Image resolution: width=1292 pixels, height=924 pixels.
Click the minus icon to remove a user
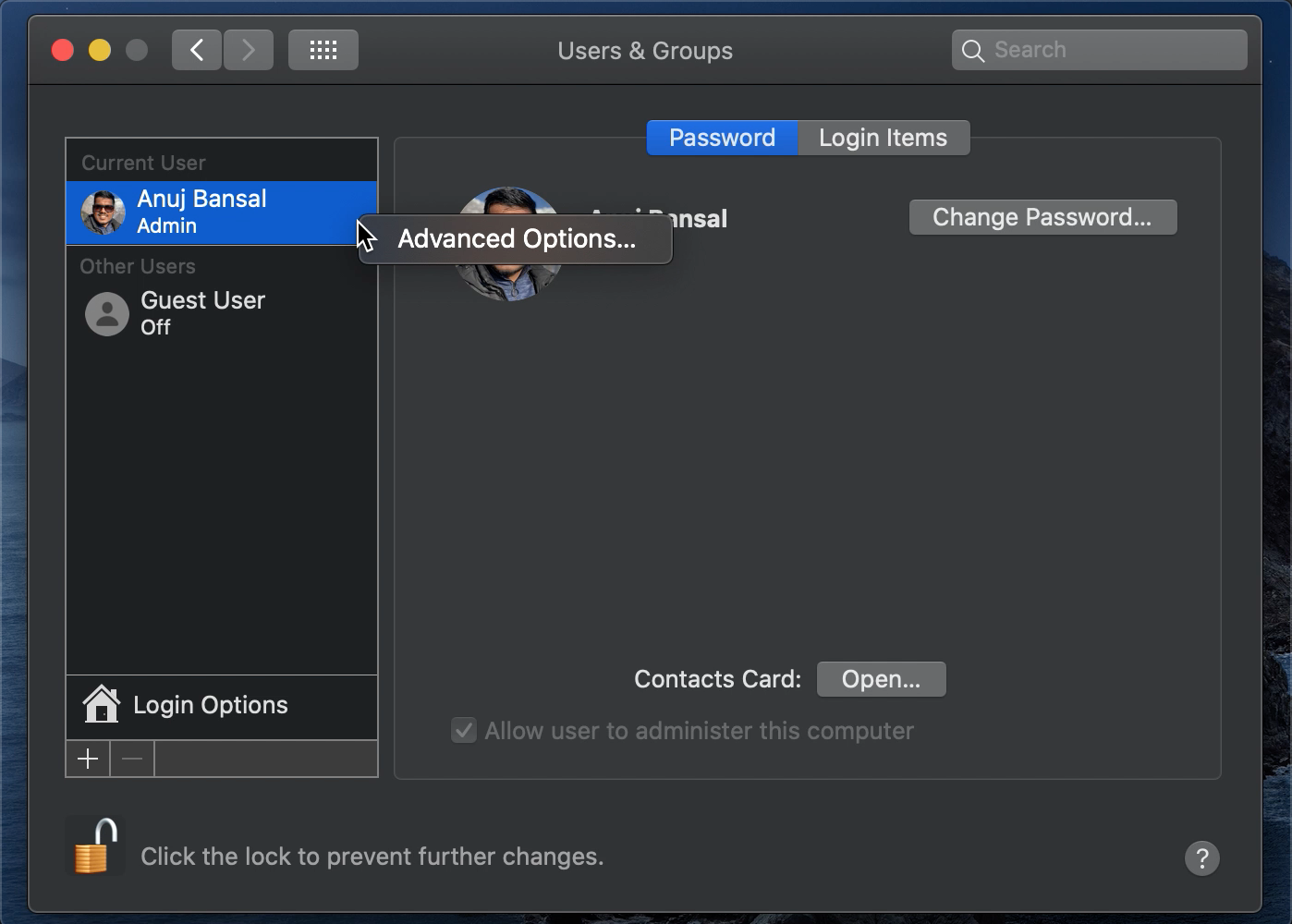(x=131, y=758)
